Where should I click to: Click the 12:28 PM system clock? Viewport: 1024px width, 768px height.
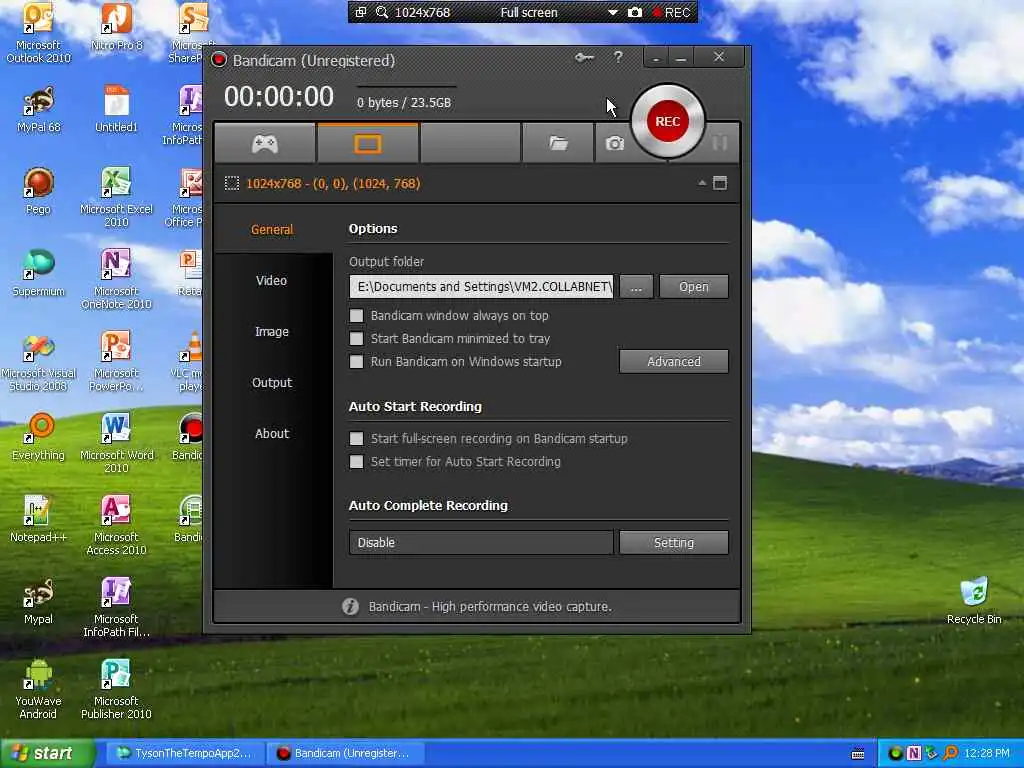[987, 753]
